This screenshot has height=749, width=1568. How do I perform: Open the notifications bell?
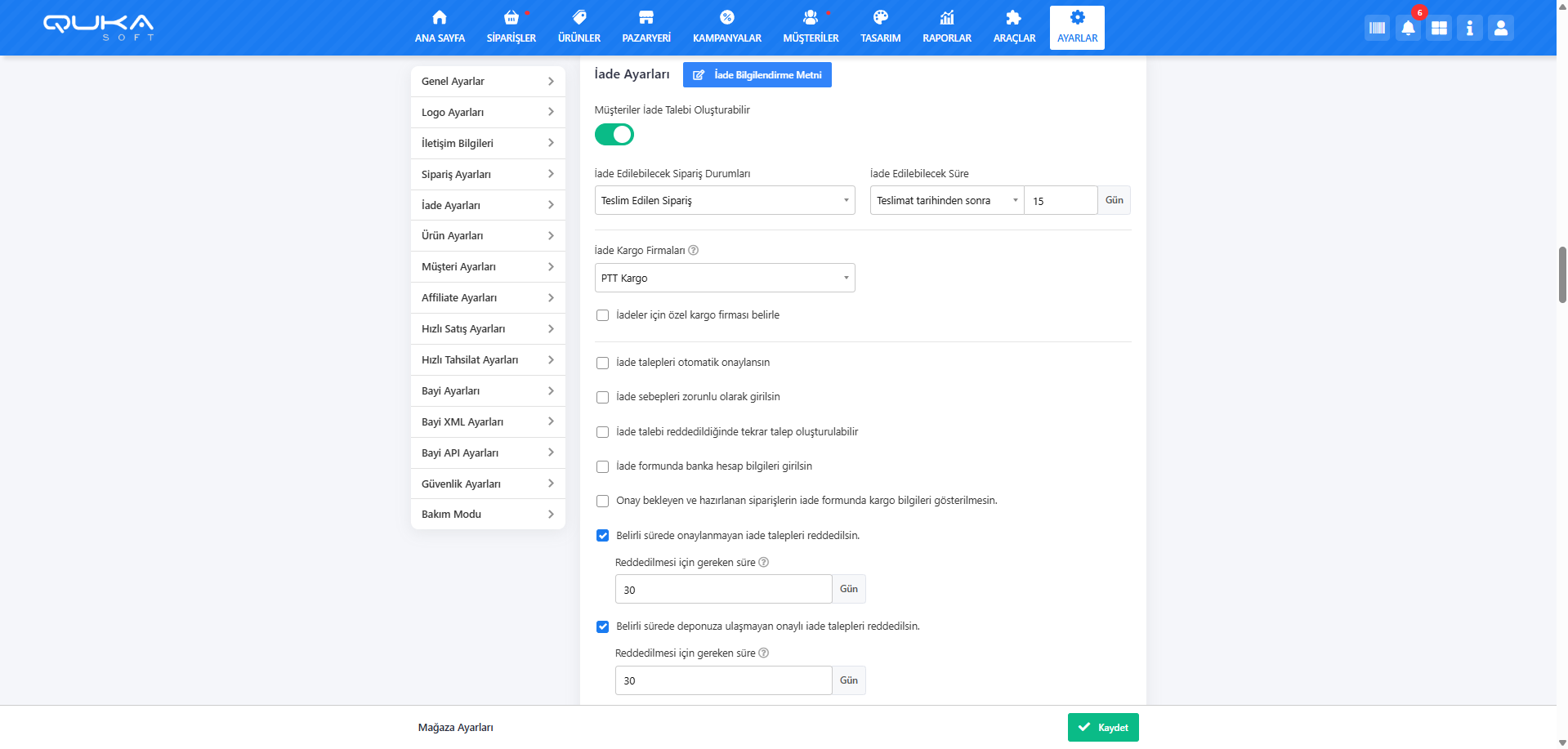[x=1408, y=28]
